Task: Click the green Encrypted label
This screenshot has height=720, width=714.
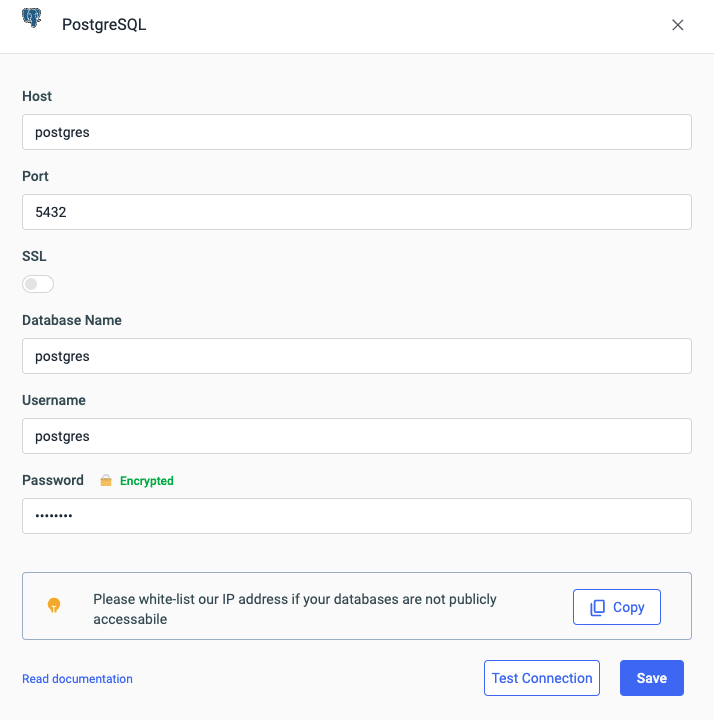Action: 146,481
